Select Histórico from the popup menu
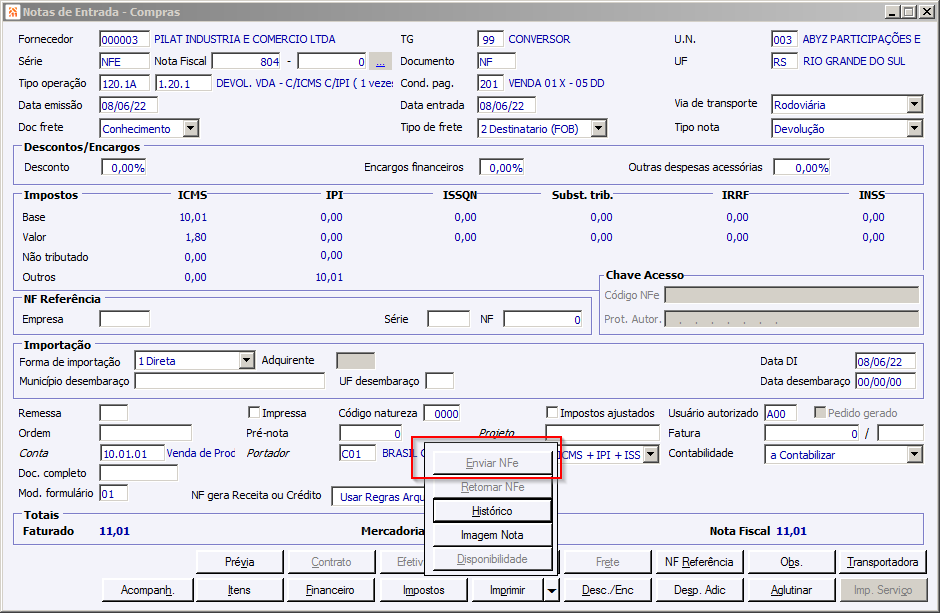 click(491, 511)
